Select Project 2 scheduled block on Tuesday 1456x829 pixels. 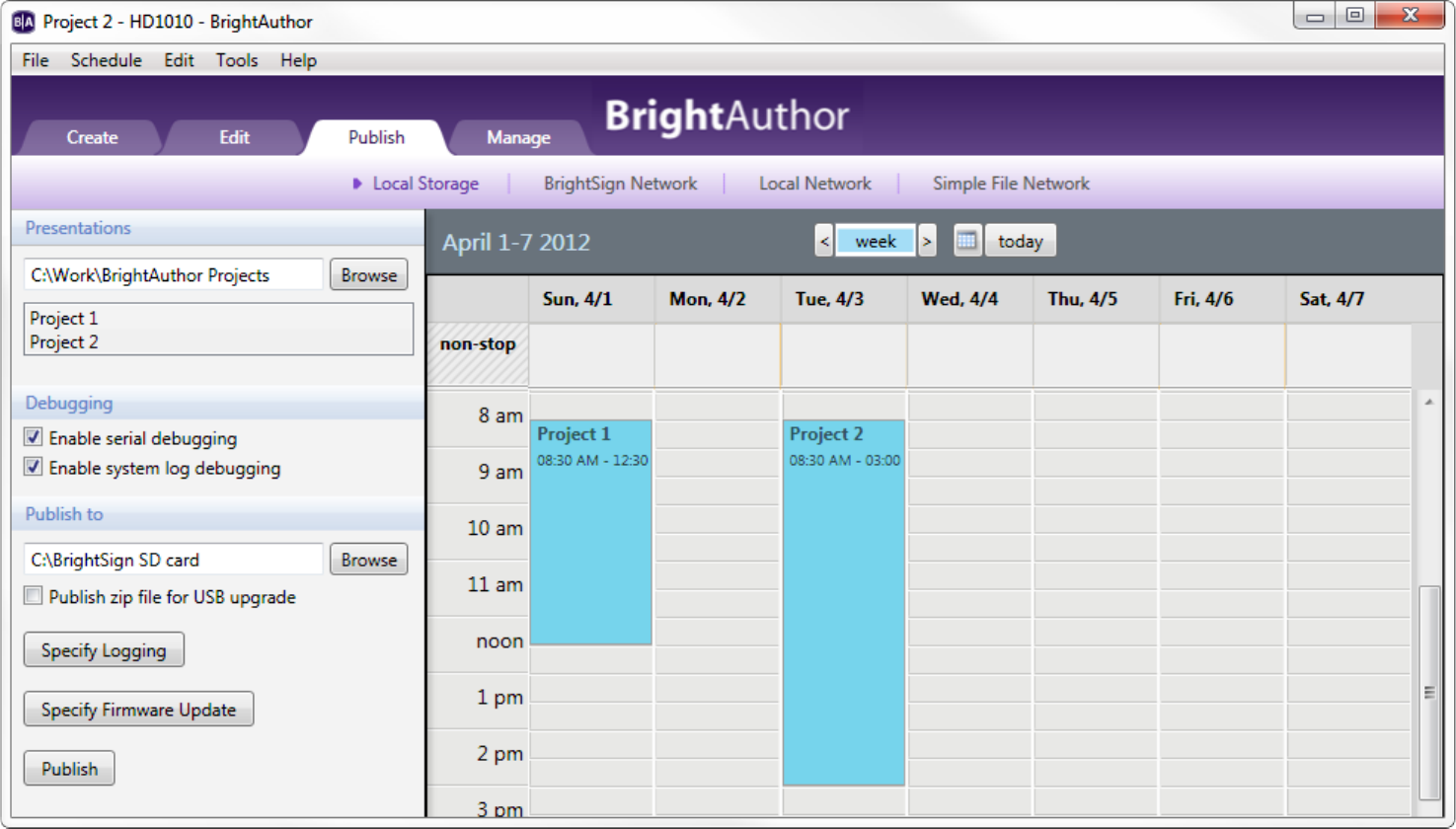tap(844, 603)
